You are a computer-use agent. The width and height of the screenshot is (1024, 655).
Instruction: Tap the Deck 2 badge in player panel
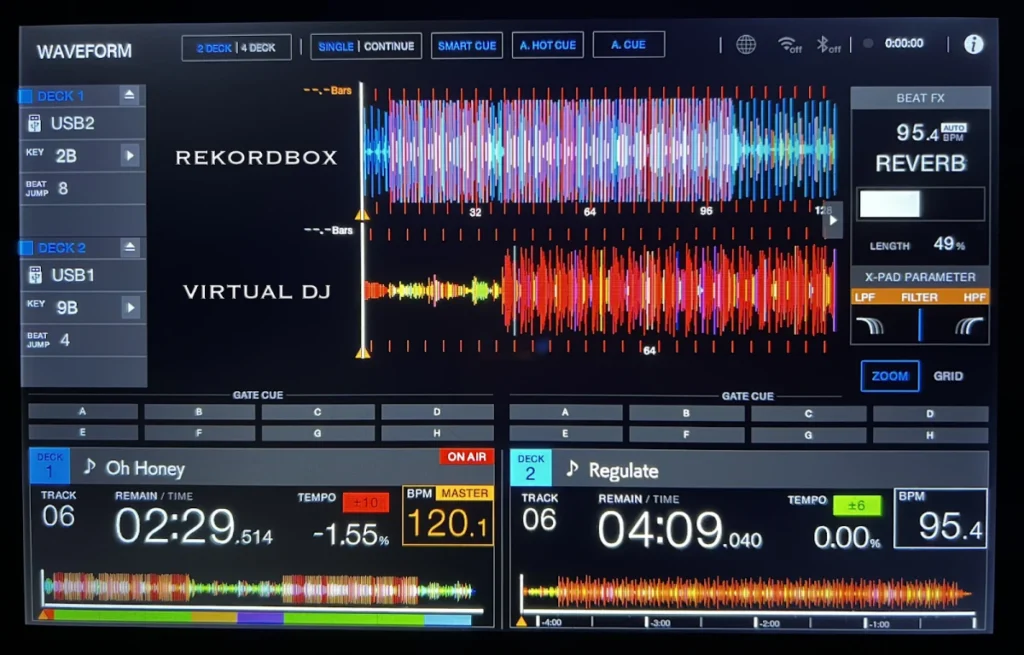[x=530, y=467]
